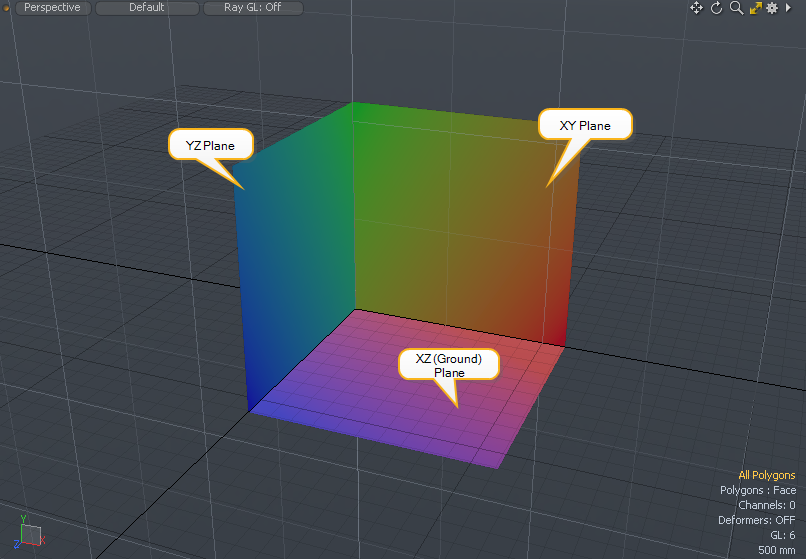The height and width of the screenshot is (559, 806).
Task: Click the XY Plane callout label
Action: tap(585, 125)
